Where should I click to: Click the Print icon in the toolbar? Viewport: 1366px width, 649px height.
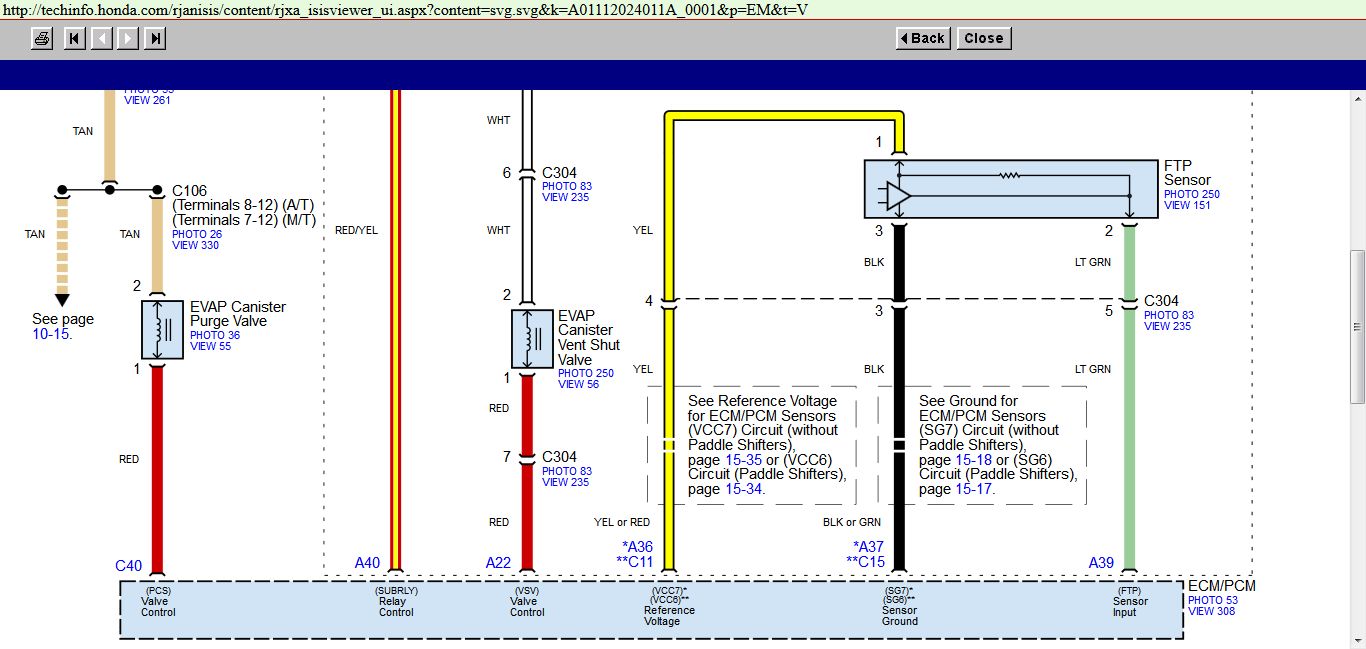coord(42,38)
